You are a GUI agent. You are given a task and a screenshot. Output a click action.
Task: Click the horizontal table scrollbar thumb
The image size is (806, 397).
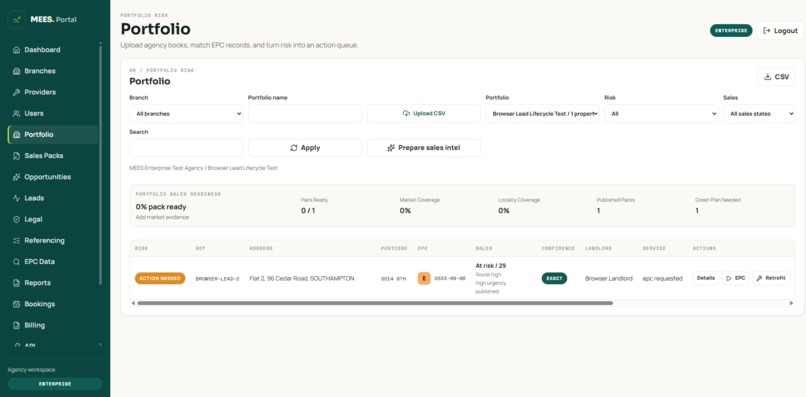click(375, 303)
